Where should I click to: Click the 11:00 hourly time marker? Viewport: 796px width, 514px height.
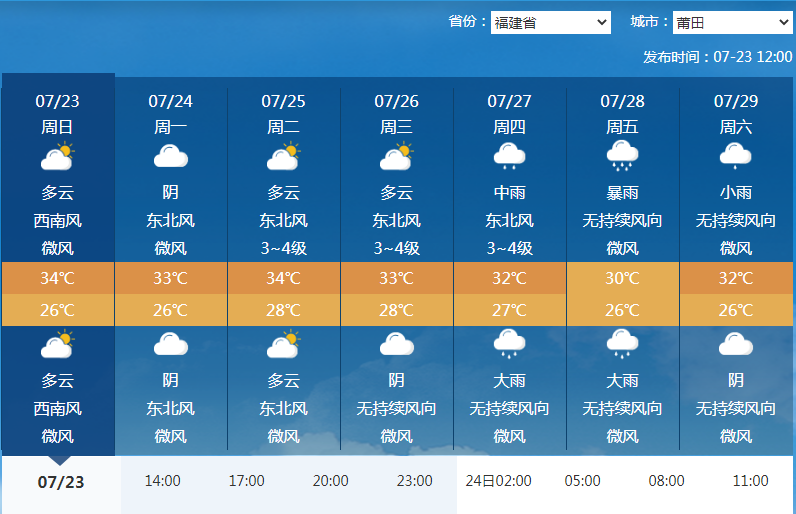click(x=750, y=481)
